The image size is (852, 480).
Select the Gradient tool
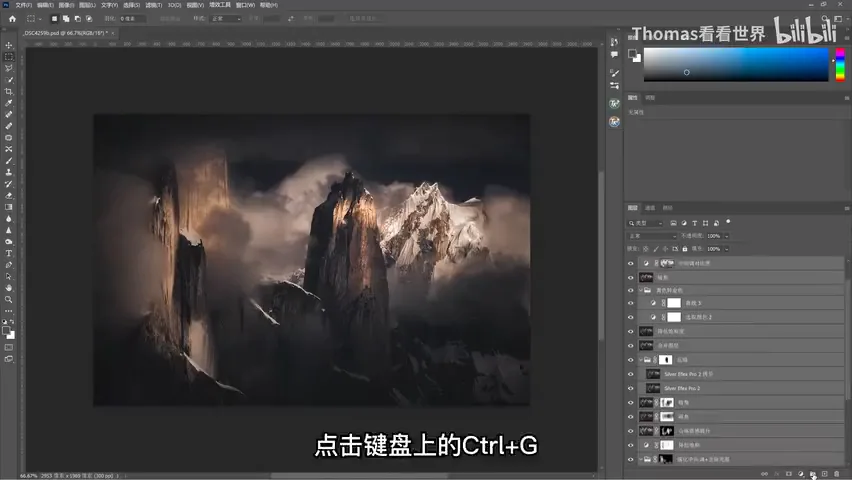(x=9, y=207)
